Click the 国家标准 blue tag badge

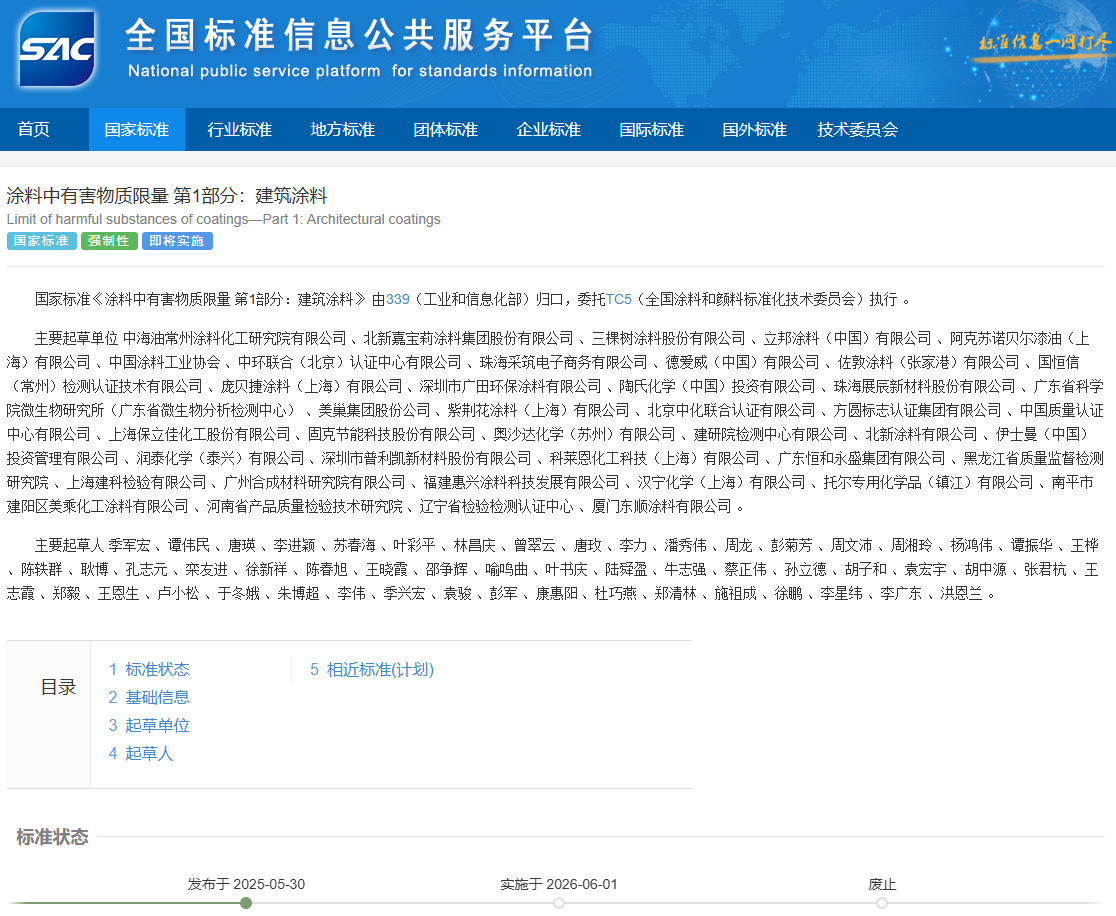tap(41, 241)
